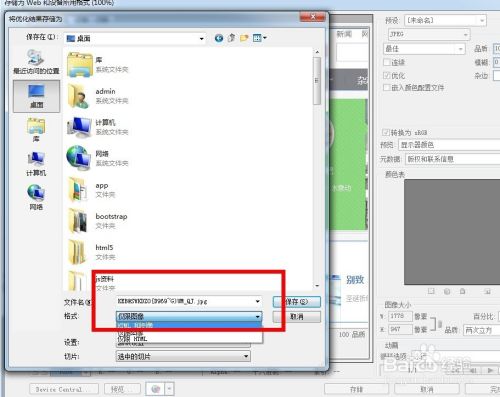Toggle the 嵌入颜色配置文件 checkbox
Screen dimensions: 500x397
tap(387, 88)
